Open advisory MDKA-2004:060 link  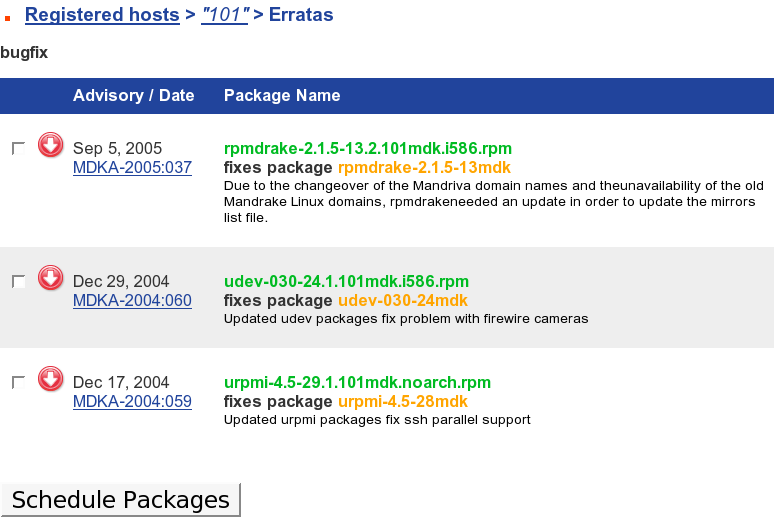(132, 300)
